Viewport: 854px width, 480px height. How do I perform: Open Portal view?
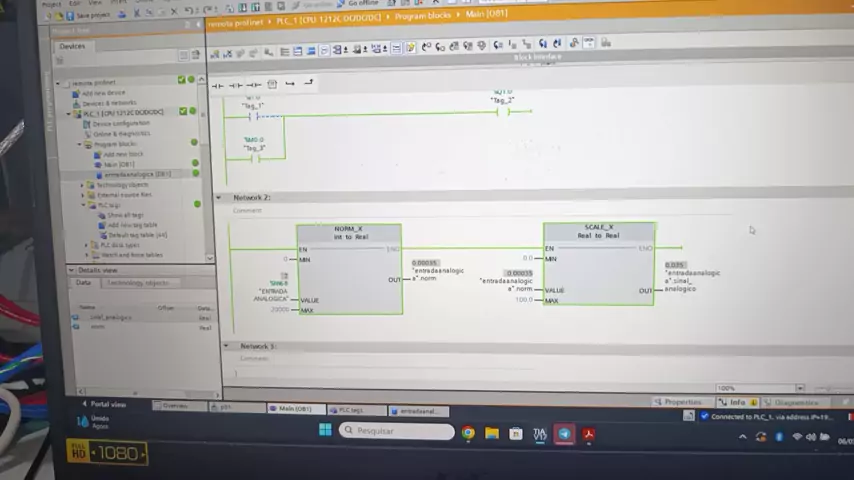(x=104, y=404)
